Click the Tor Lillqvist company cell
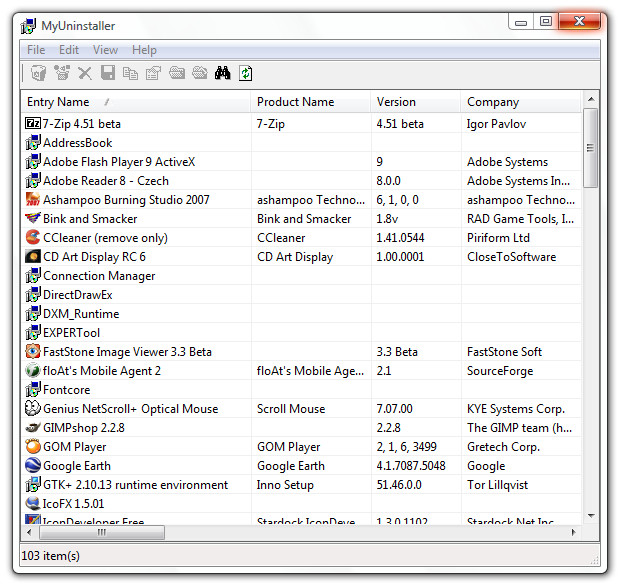This screenshot has height=587, width=624. click(x=497, y=485)
